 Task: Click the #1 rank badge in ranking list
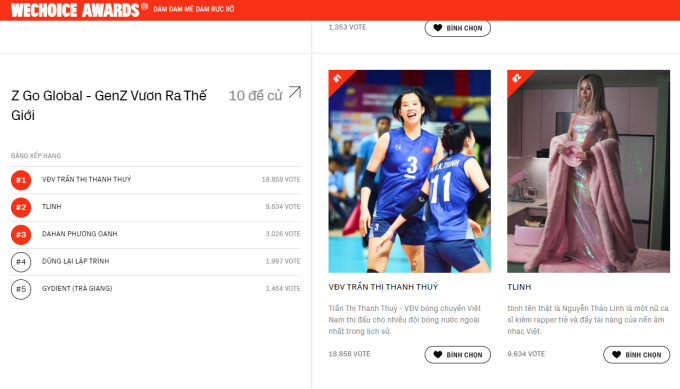tap(21, 180)
